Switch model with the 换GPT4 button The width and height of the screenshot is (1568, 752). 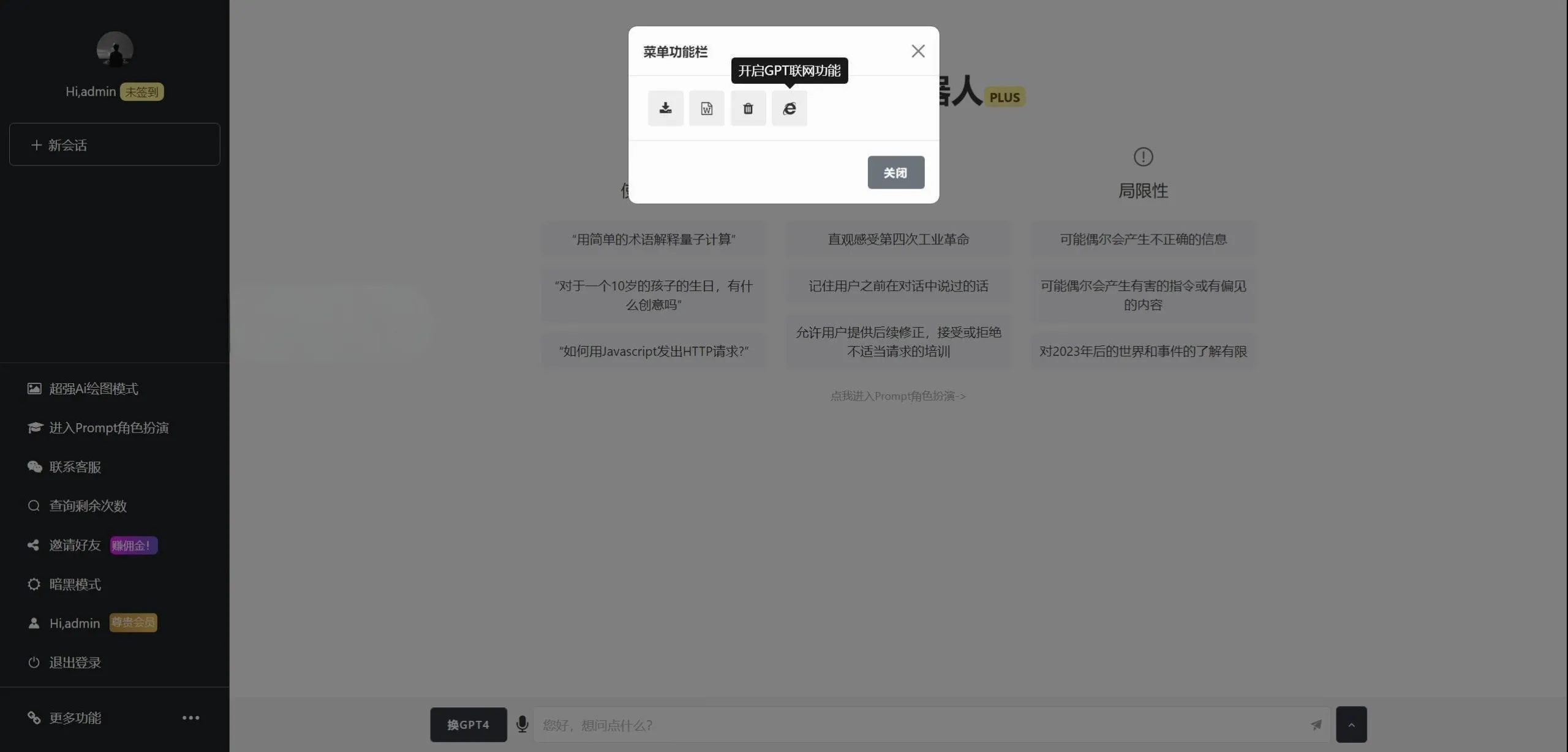pos(469,725)
